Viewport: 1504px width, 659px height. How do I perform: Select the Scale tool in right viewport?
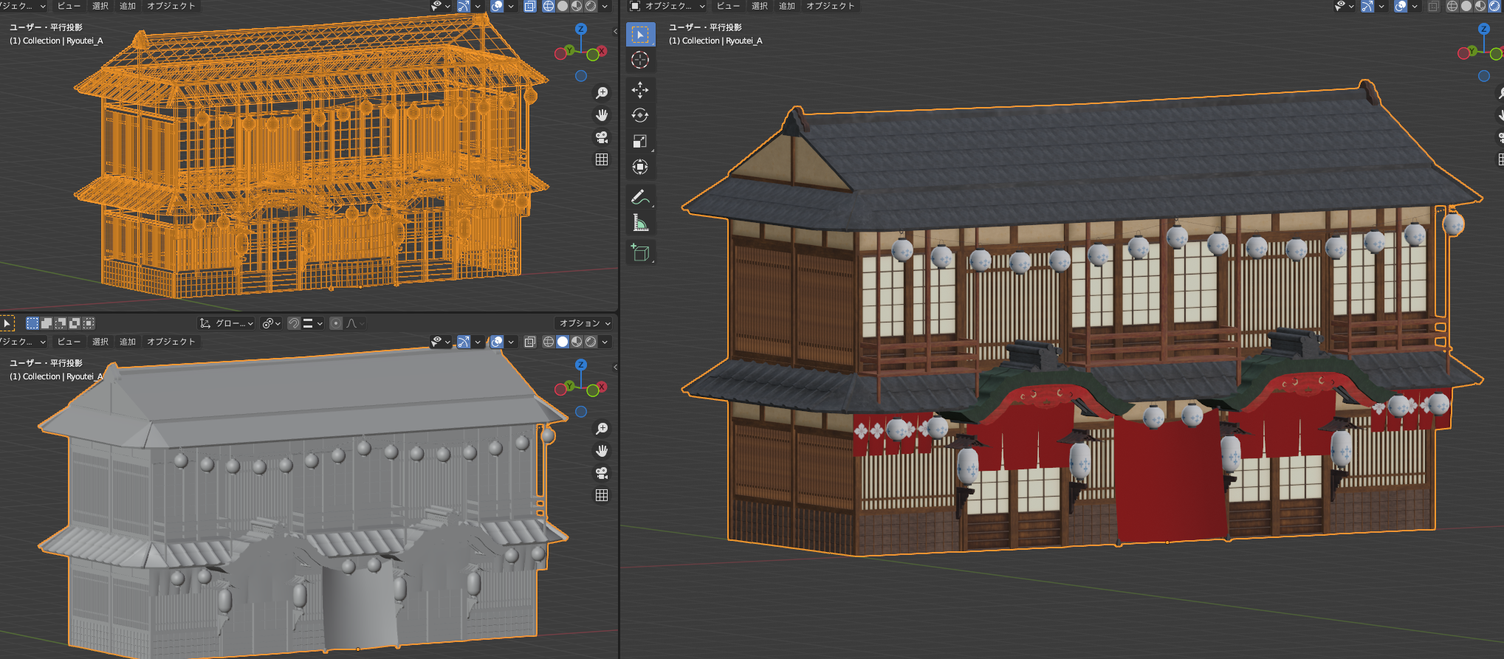tap(640, 141)
